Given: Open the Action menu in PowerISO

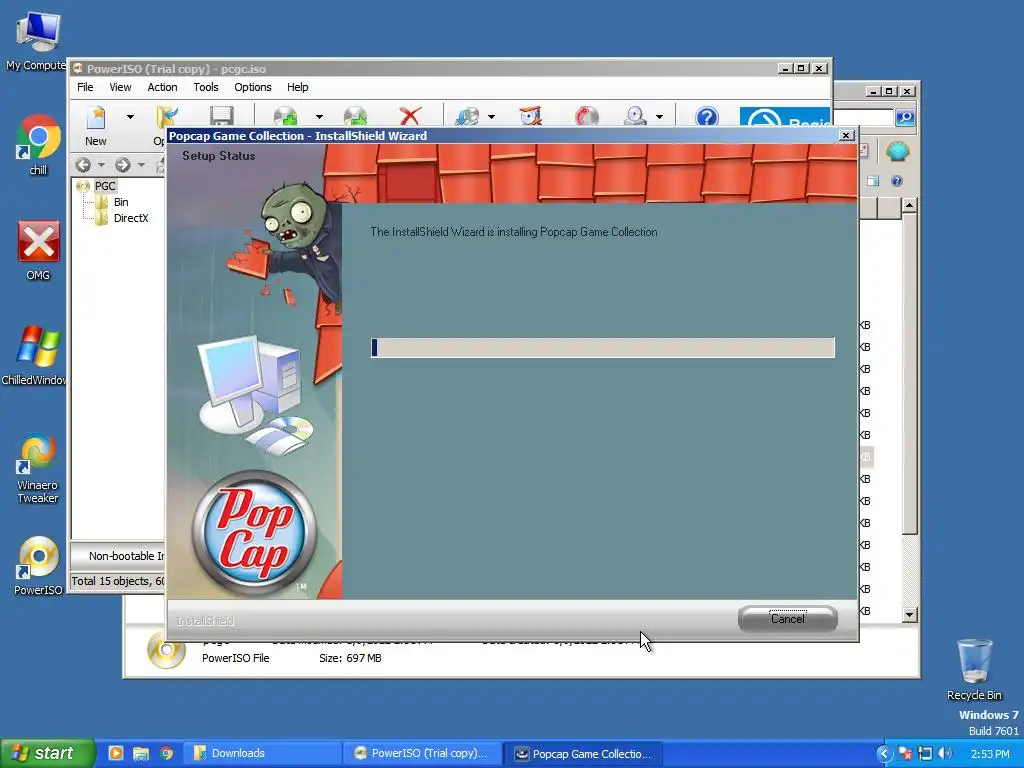Looking at the screenshot, I should pos(162,87).
